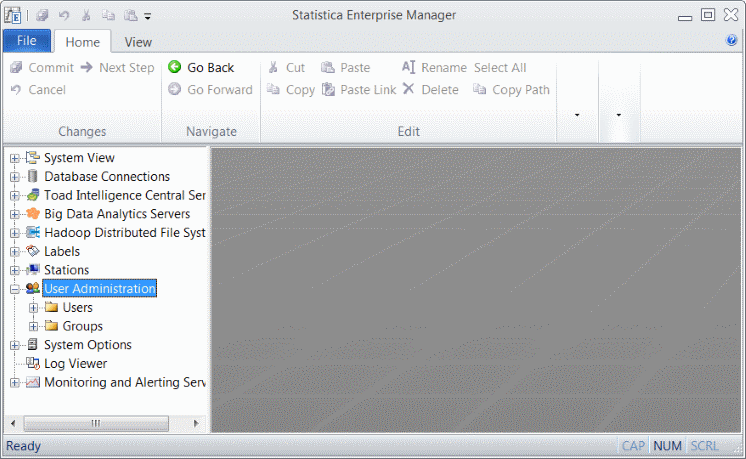746x459 pixels.
Task: Click the CAP status bar indicator
Action: 633,446
